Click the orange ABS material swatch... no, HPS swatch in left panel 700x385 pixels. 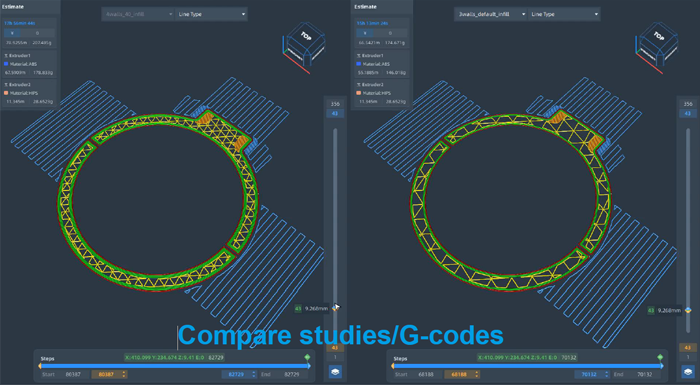(6, 93)
